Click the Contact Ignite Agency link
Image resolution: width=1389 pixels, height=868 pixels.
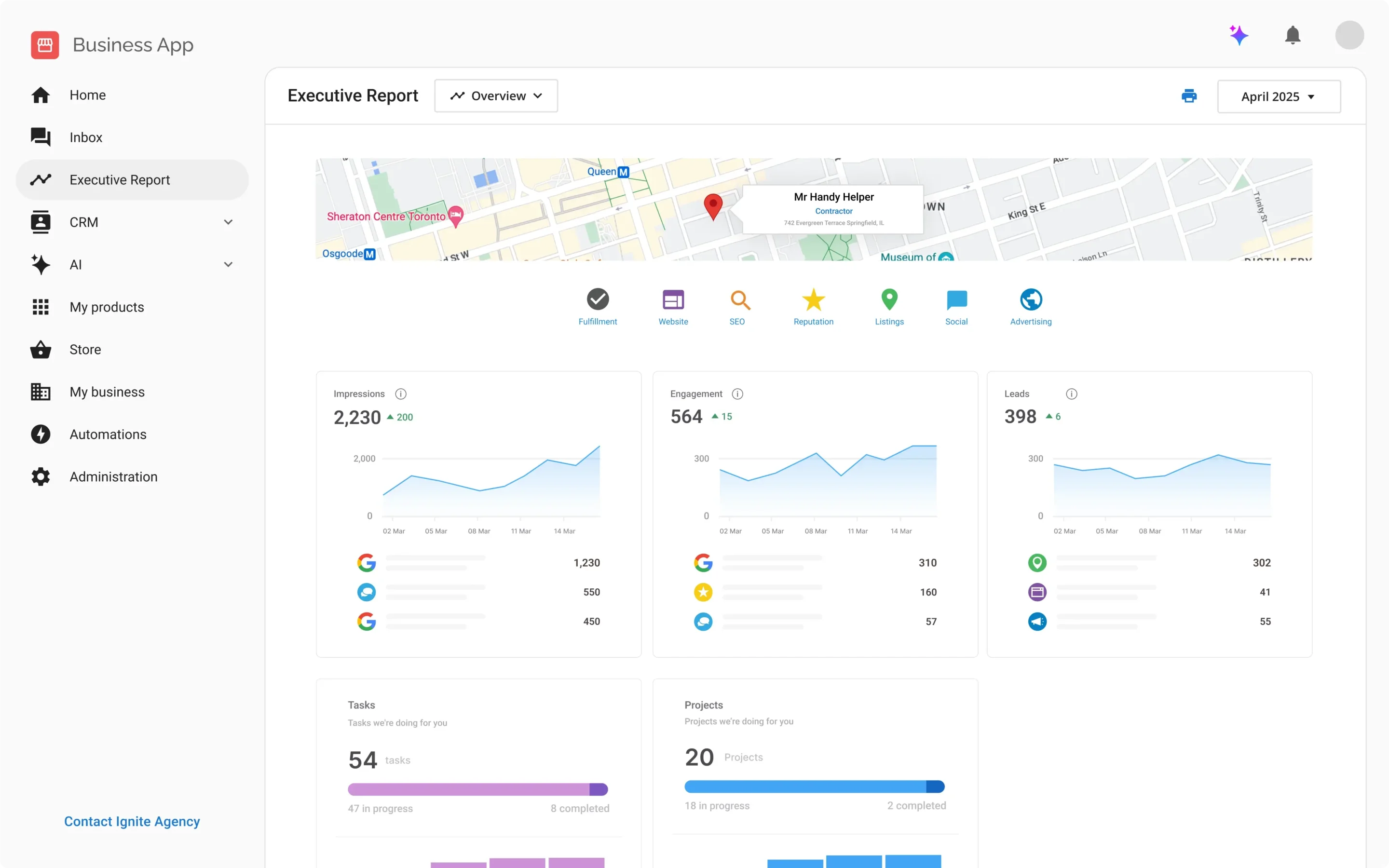(x=132, y=821)
